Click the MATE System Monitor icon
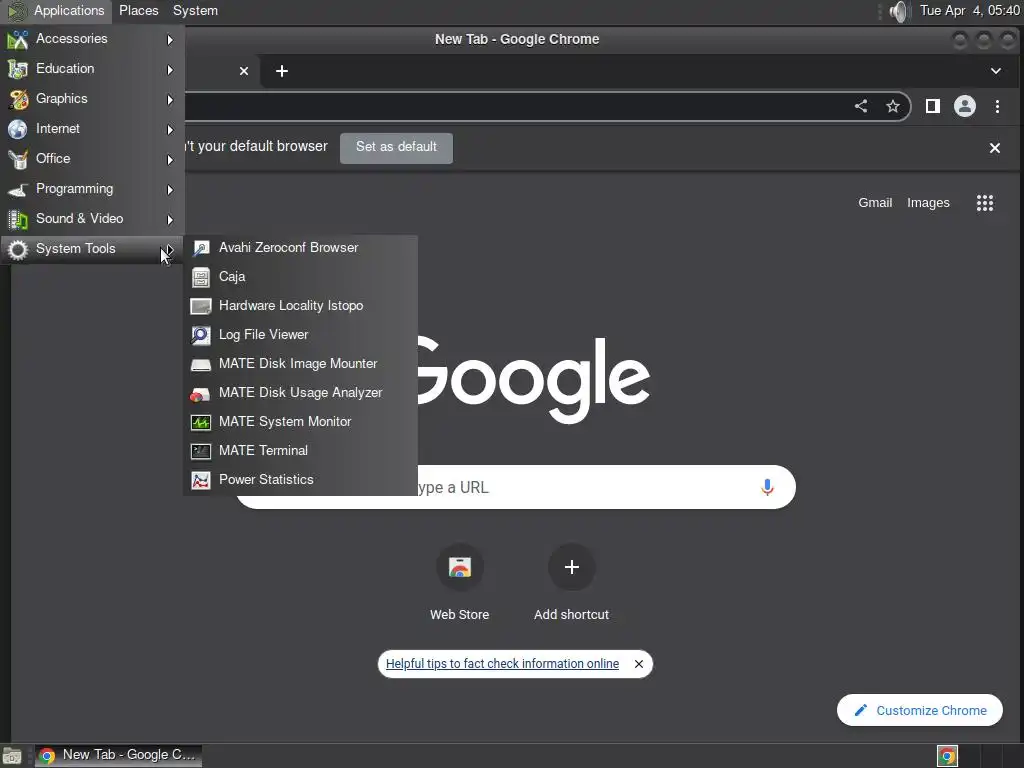 [200, 422]
